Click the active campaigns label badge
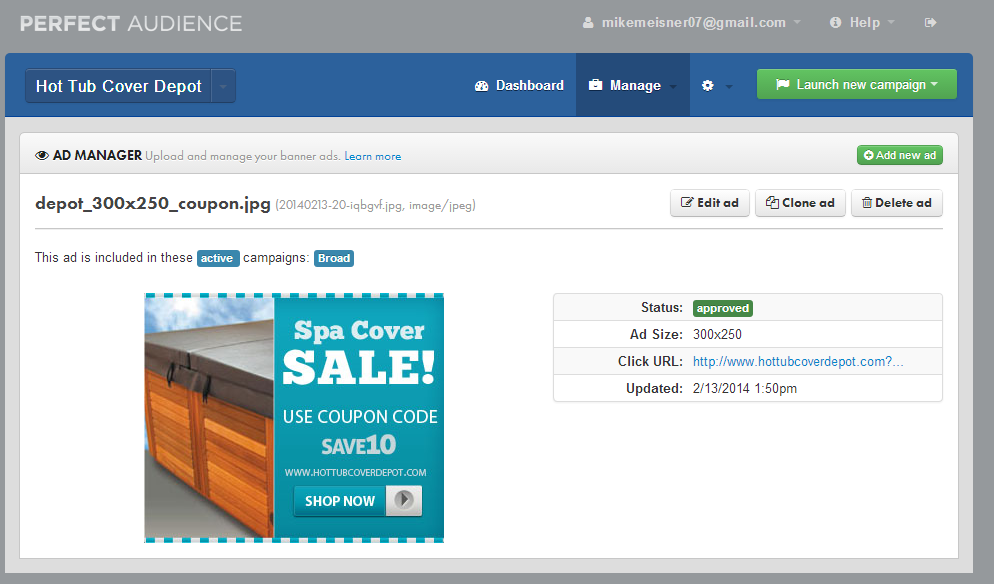Screen dimensions: 994x584 coord(217,258)
